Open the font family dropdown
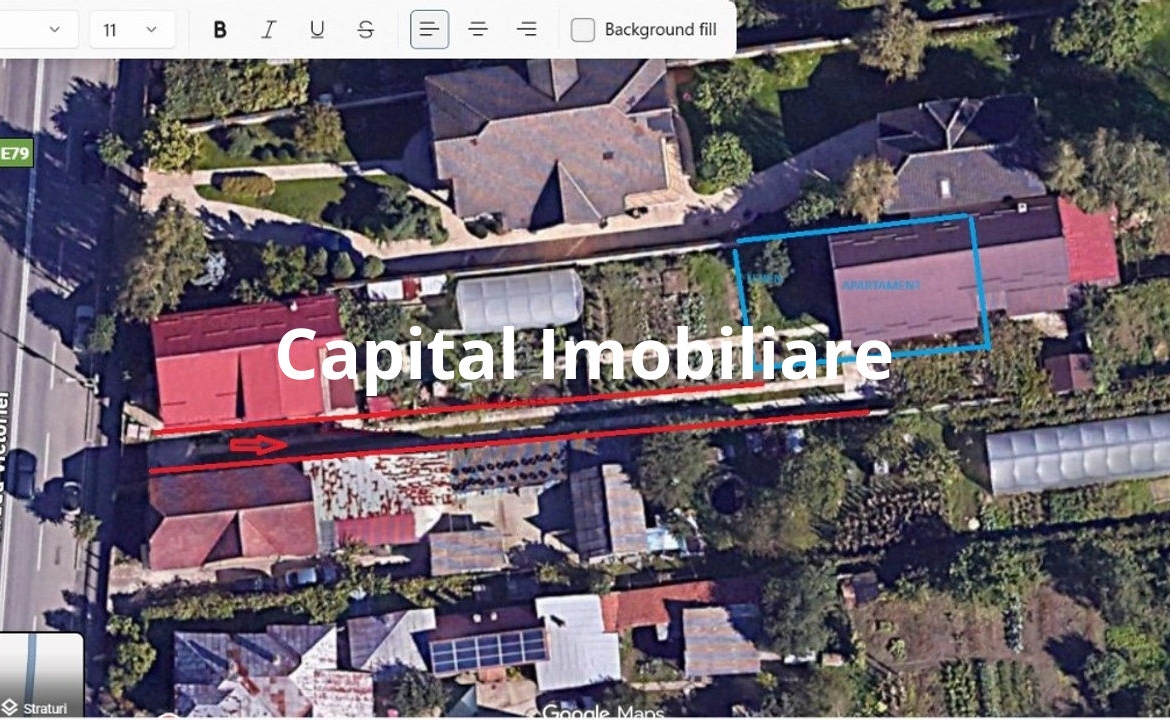Screen dimensions: 1170x720 click(40, 30)
